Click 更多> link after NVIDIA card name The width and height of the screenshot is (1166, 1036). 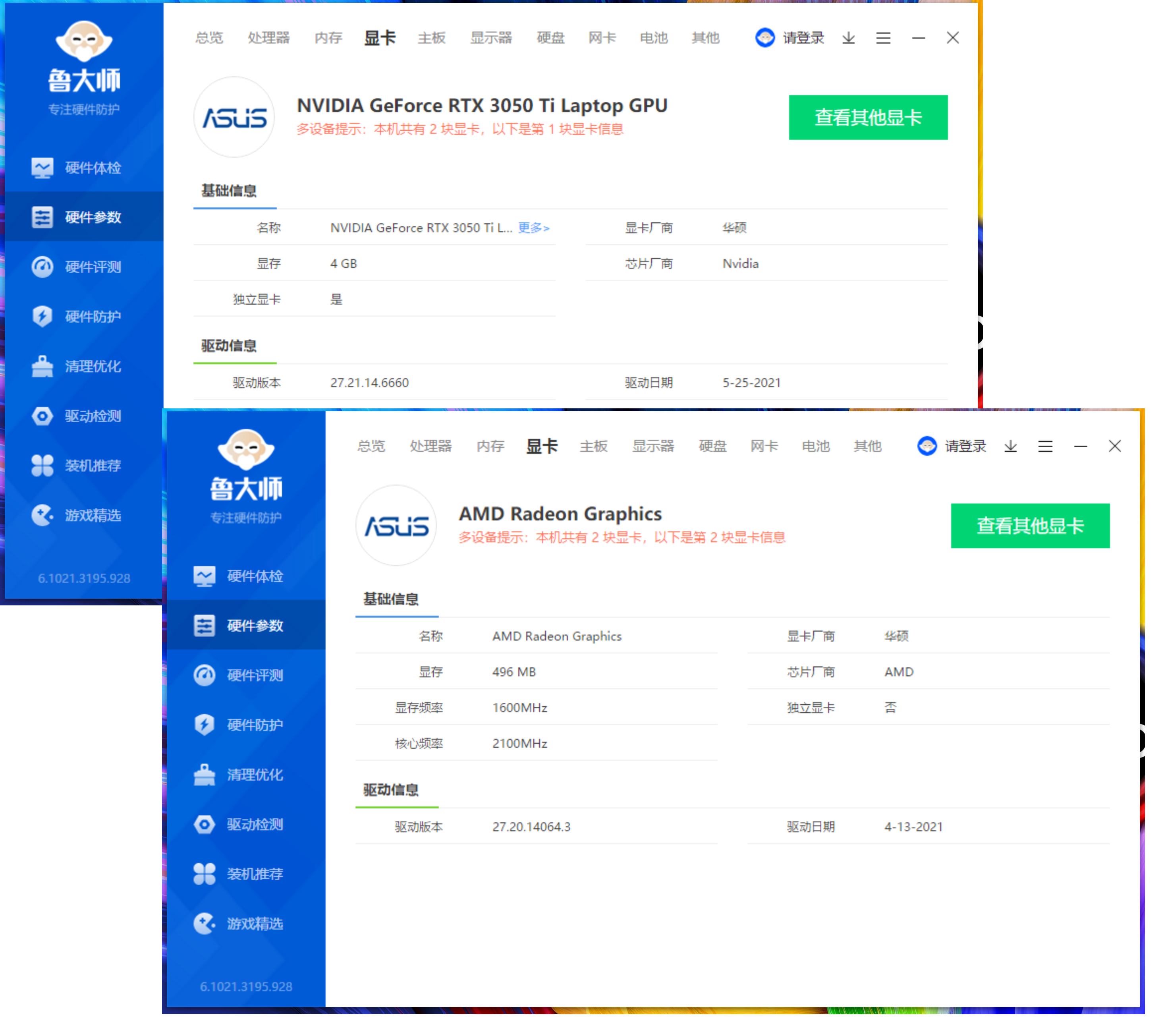[x=534, y=228]
